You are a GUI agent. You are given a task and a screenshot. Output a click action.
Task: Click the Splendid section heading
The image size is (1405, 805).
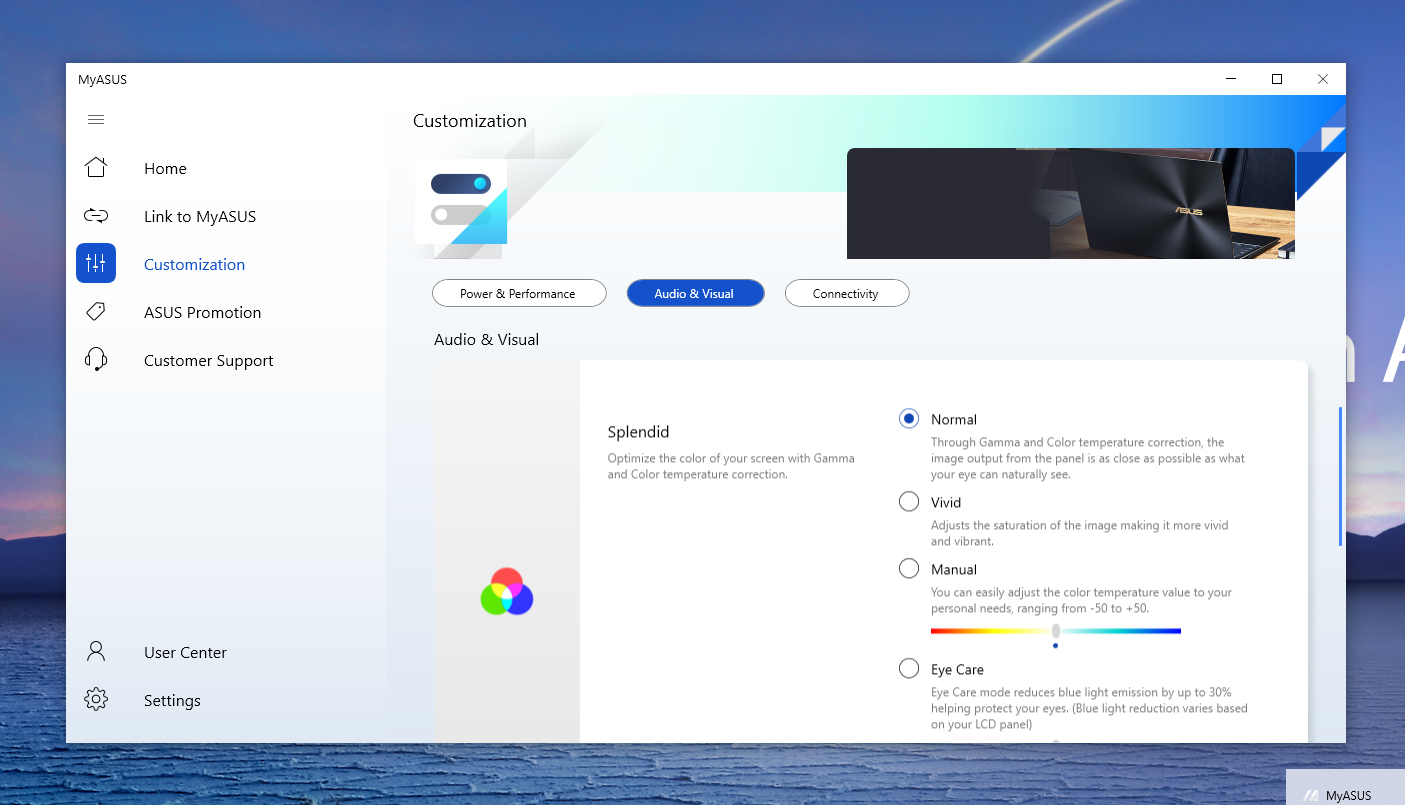(x=638, y=432)
